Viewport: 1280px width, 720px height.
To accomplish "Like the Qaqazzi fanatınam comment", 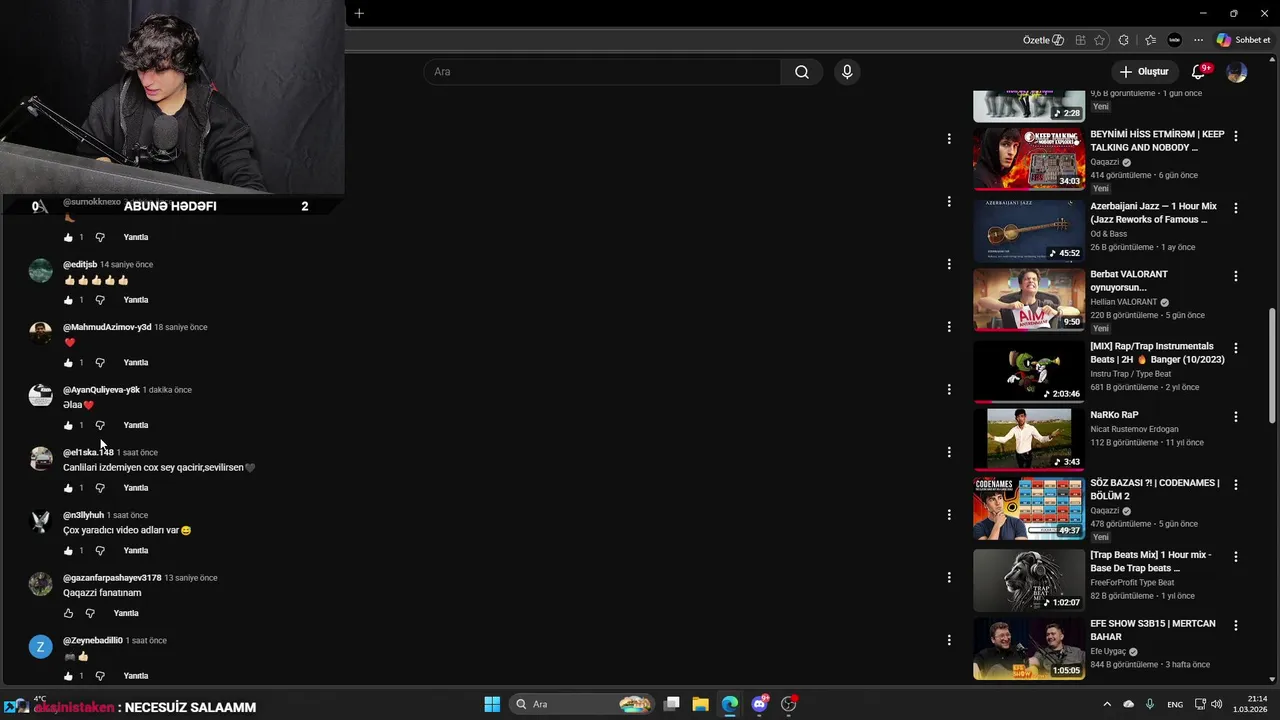I will click(x=68, y=613).
